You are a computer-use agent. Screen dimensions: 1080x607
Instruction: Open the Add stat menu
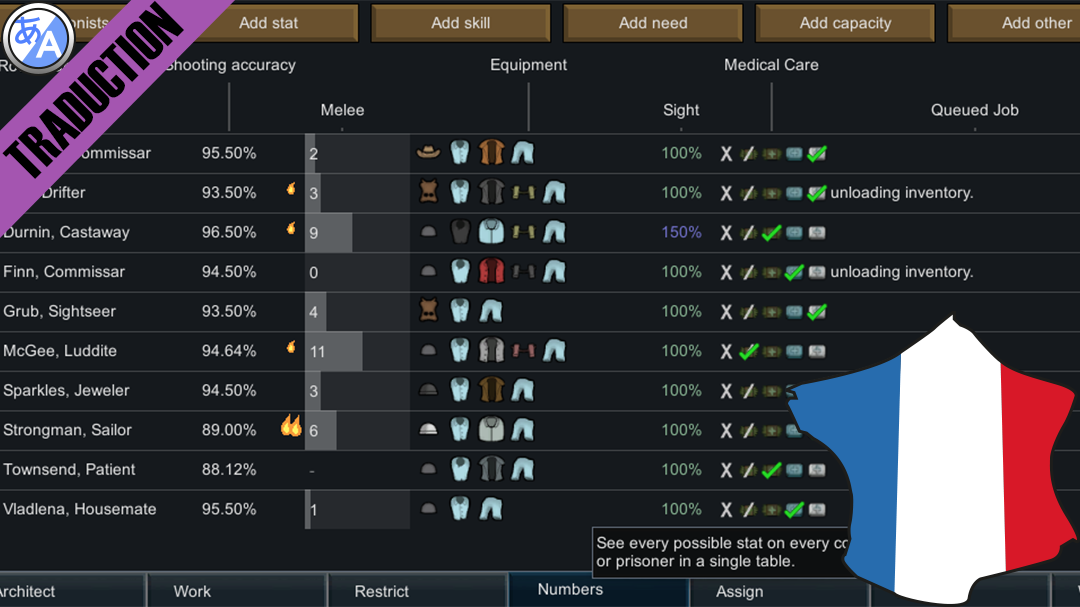coord(269,23)
